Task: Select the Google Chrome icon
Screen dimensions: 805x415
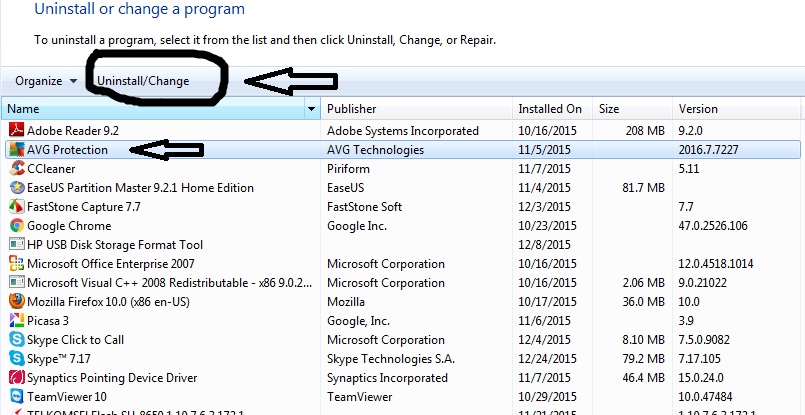Action: (x=16, y=226)
